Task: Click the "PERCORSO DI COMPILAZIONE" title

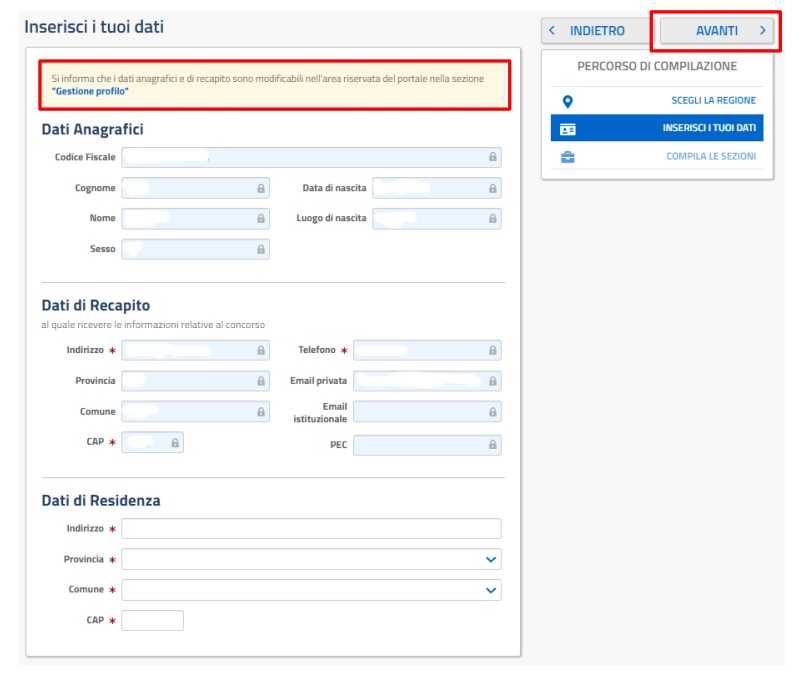Action: click(x=657, y=66)
